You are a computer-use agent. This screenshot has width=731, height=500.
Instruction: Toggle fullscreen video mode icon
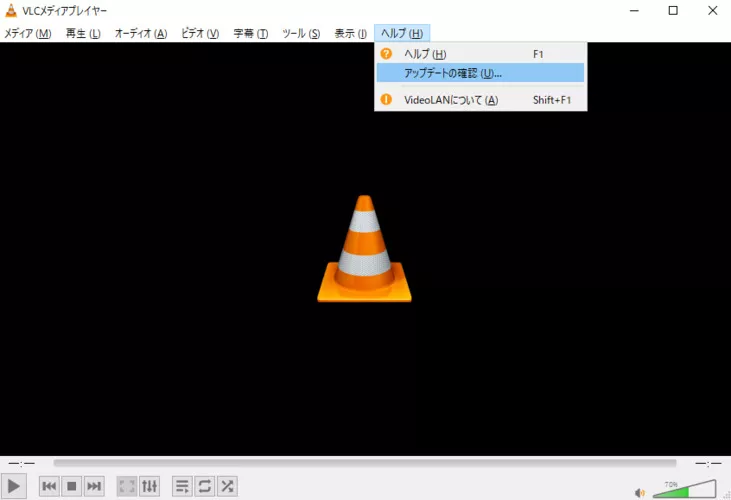pyautogui.click(x=127, y=486)
